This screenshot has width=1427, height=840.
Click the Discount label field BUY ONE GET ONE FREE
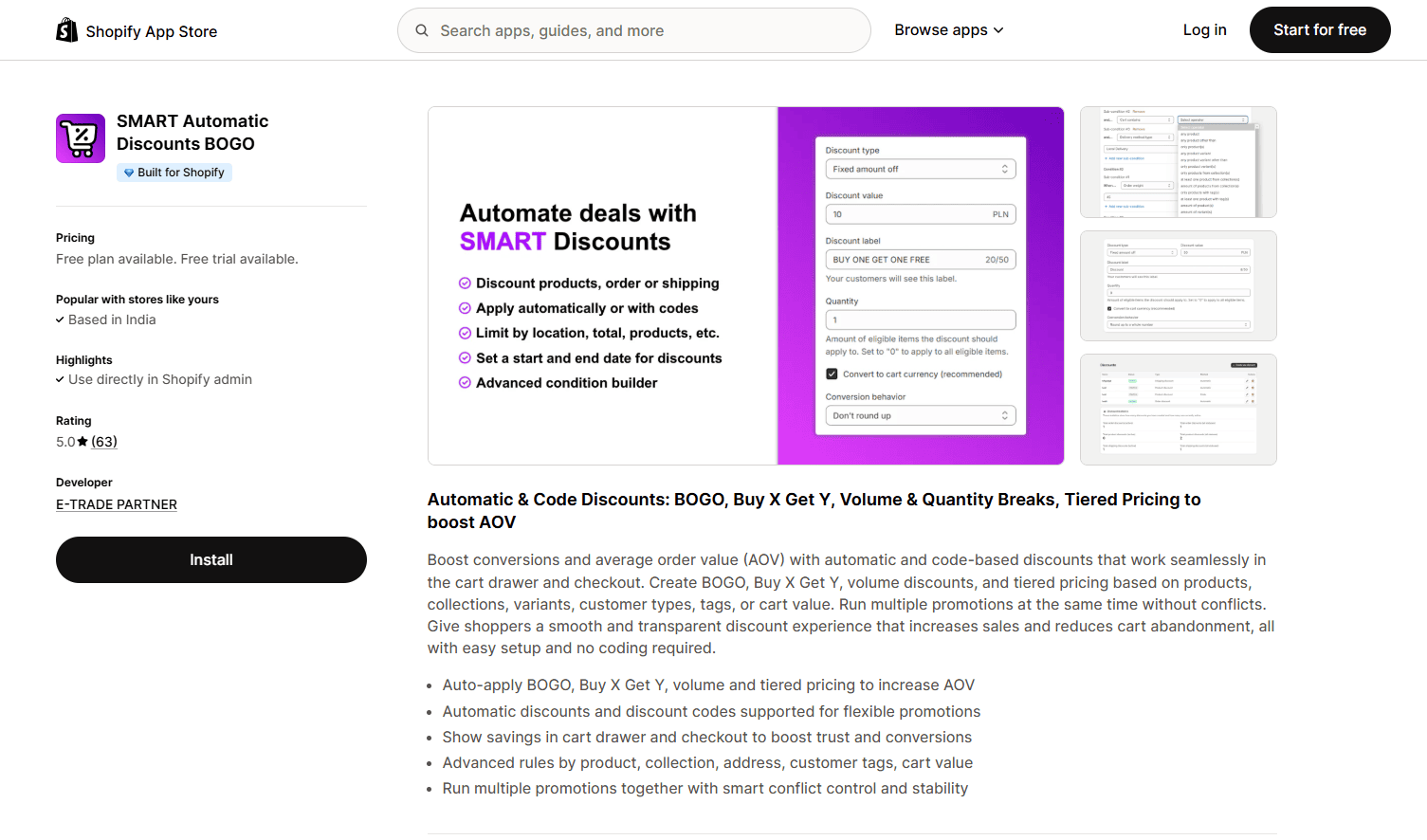click(x=920, y=260)
